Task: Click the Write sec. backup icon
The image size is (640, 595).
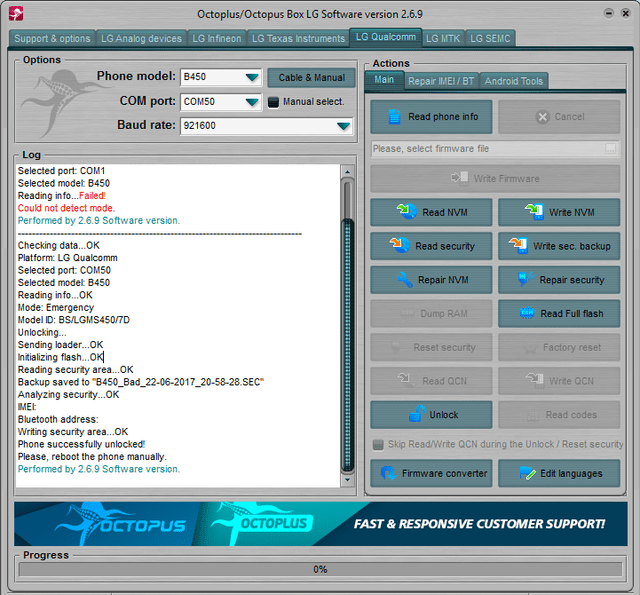Action: (x=518, y=245)
